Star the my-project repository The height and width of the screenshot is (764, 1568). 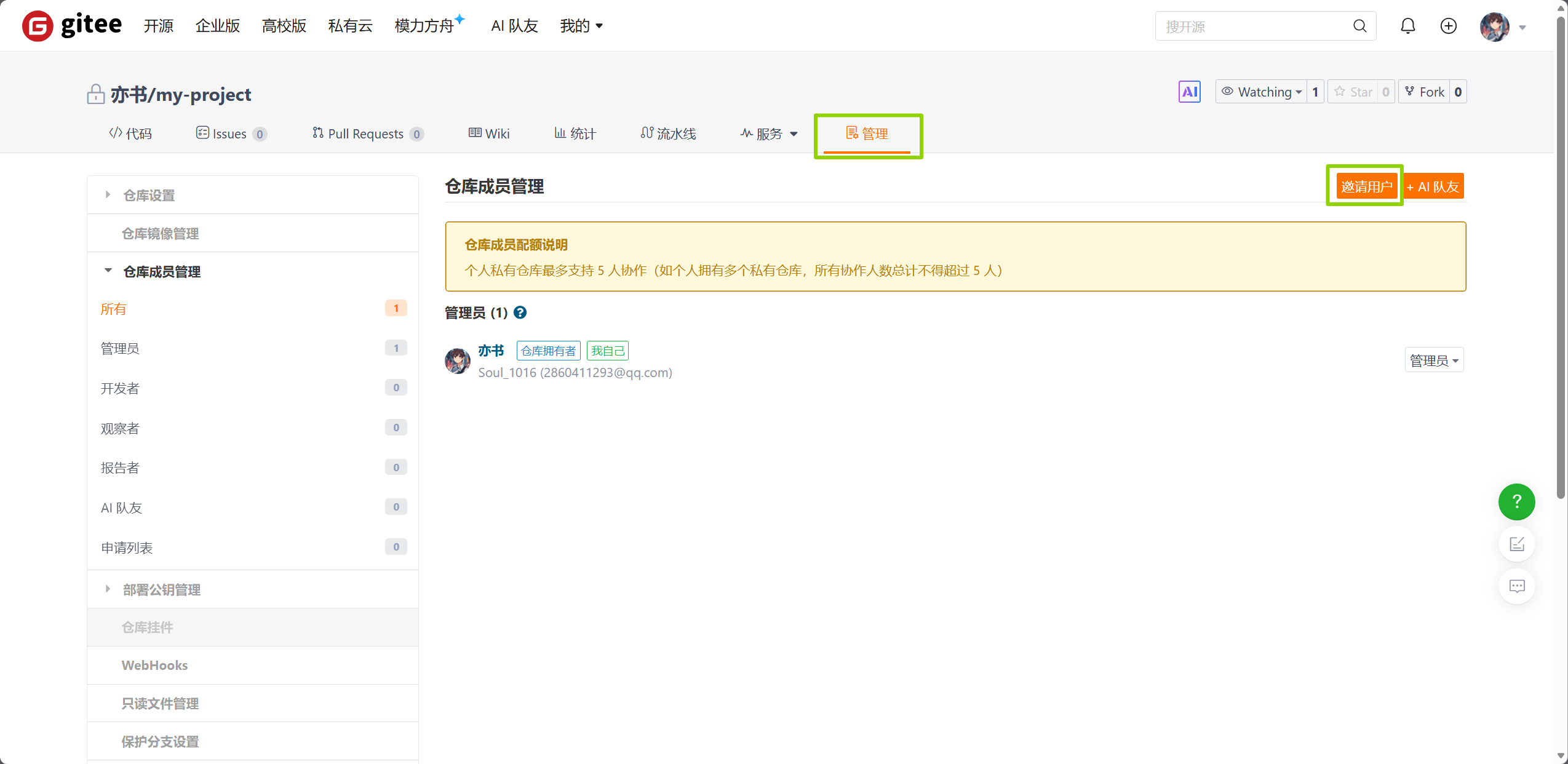(1361, 91)
